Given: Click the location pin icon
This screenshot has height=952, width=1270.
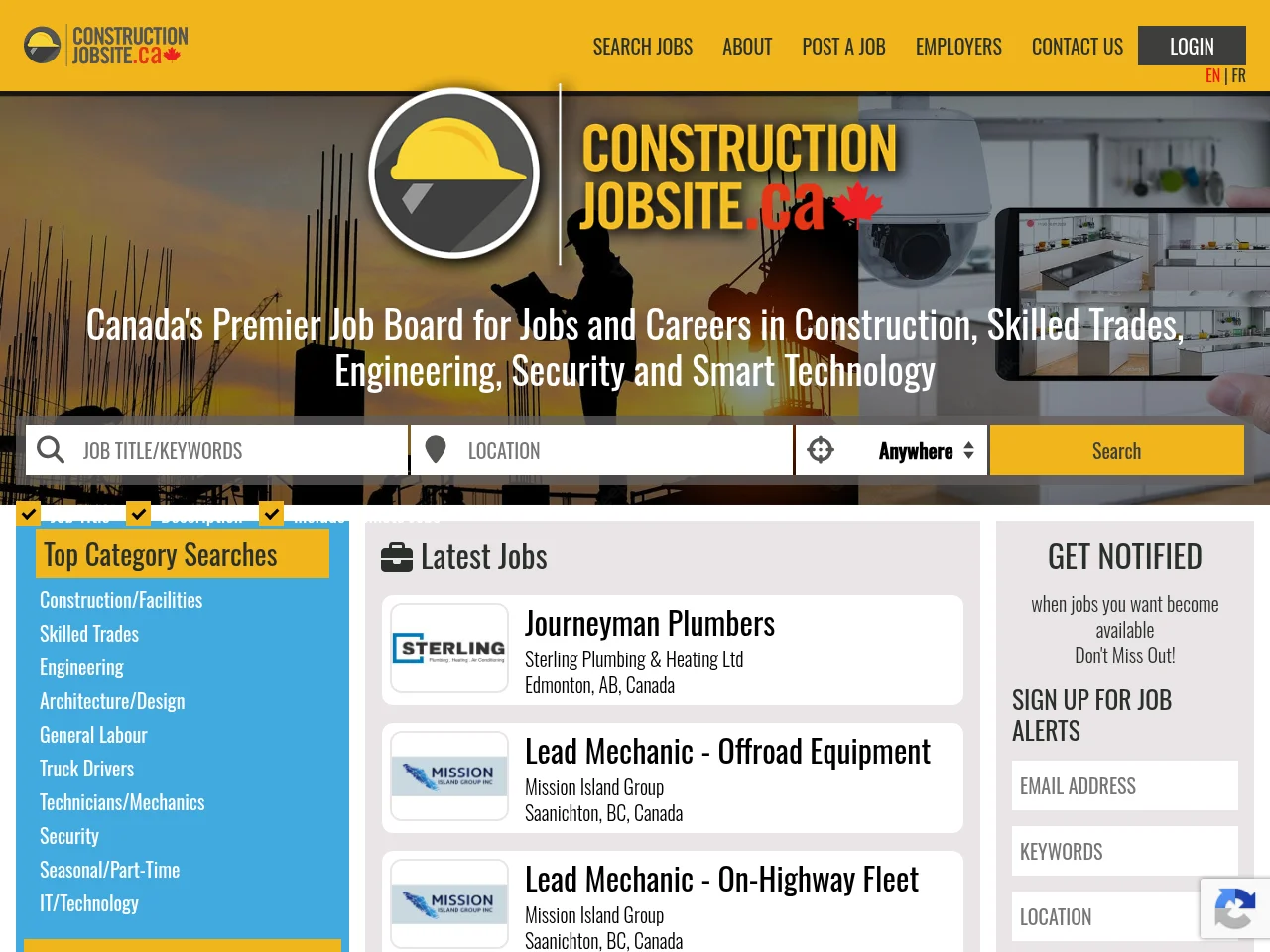Looking at the screenshot, I should pyautogui.click(x=436, y=450).
